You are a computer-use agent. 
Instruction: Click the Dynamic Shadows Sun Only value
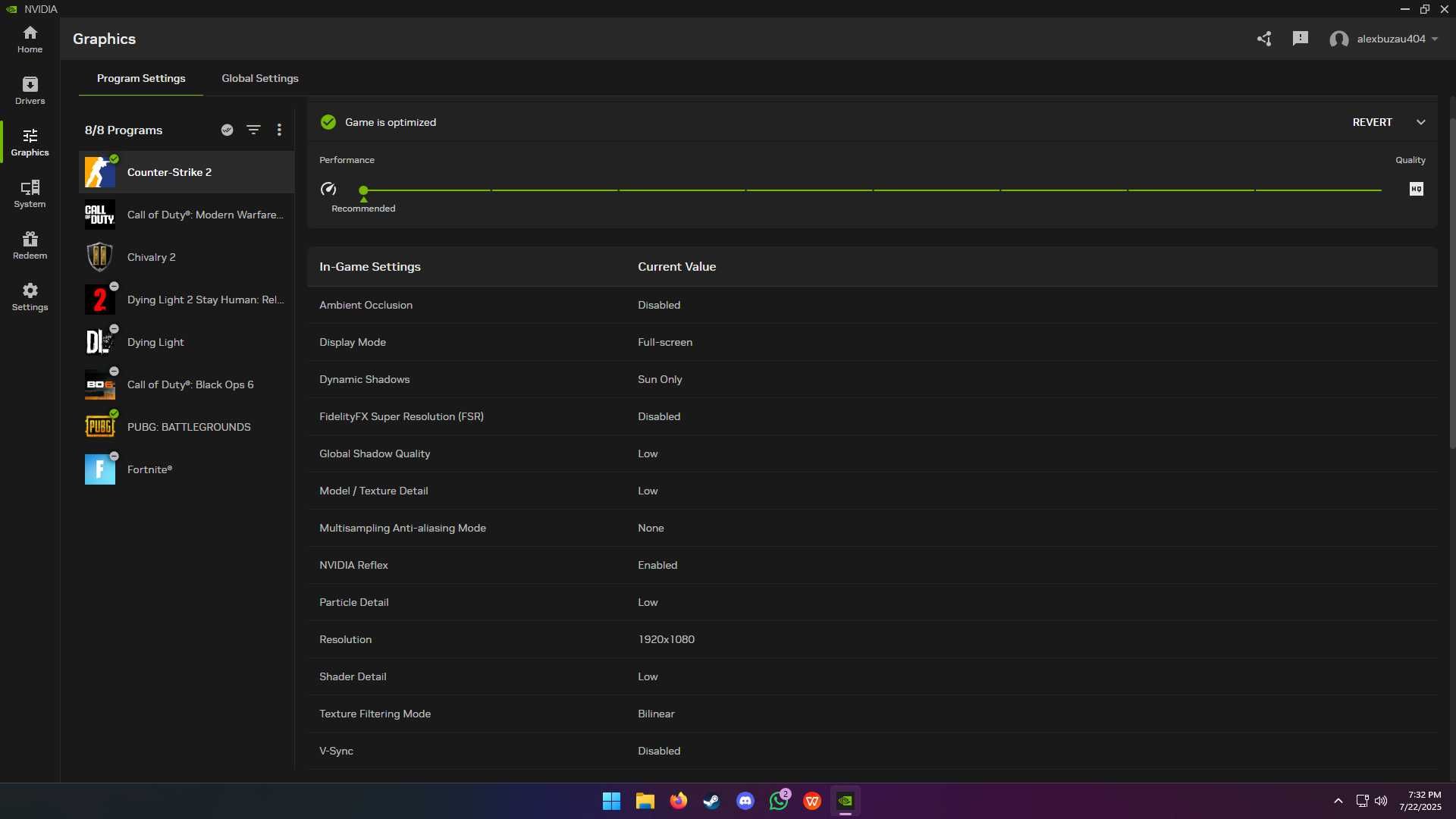point(660,379)
